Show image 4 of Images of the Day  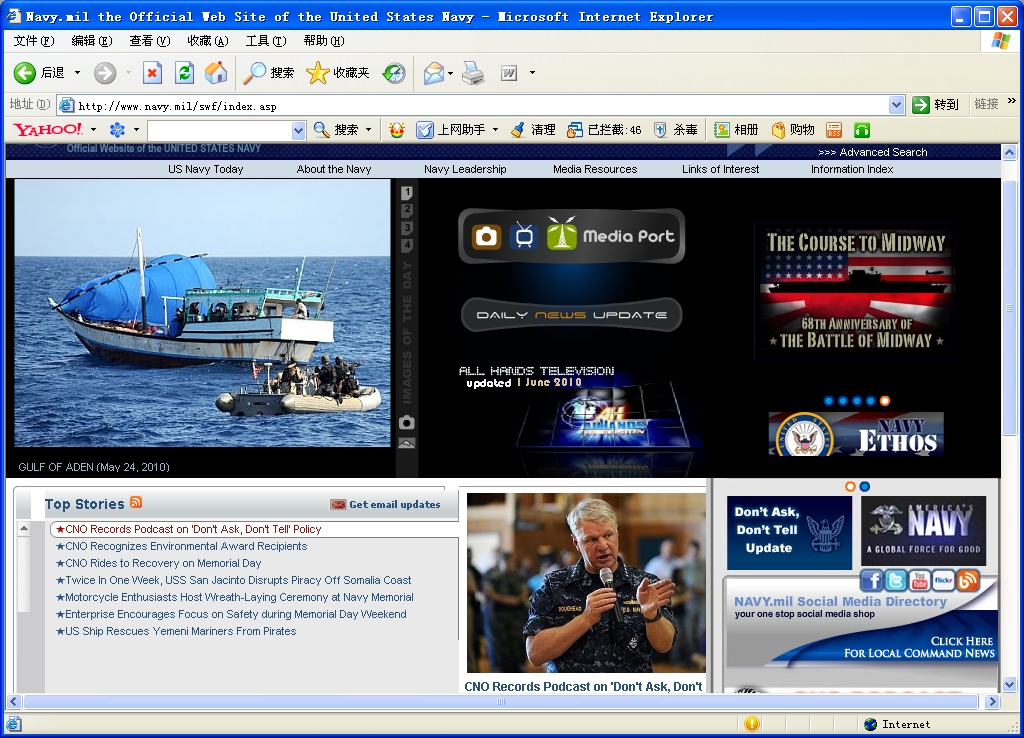pyautogui.click(x=407, y=246)
